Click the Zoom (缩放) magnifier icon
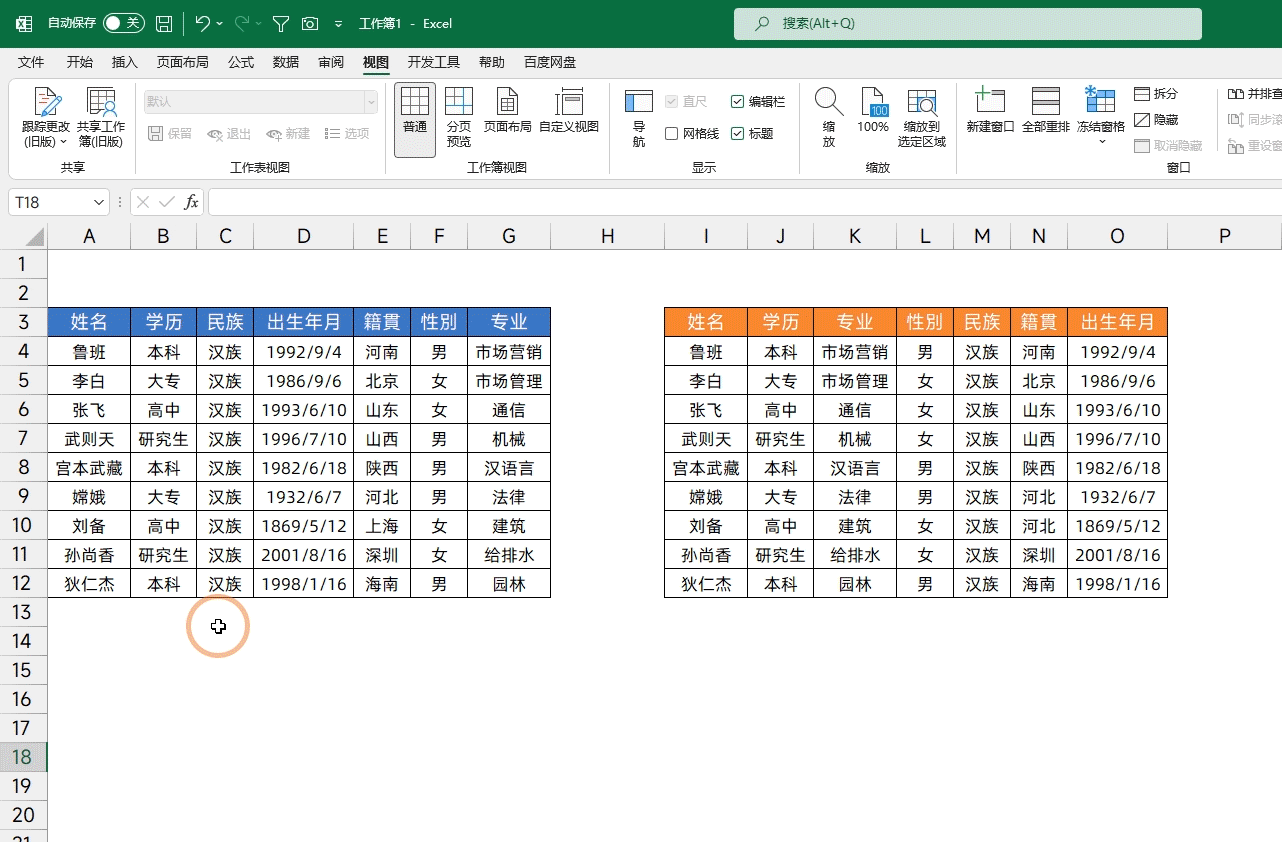The height and width of the screenshot is (842, 1282). [828, 103]
